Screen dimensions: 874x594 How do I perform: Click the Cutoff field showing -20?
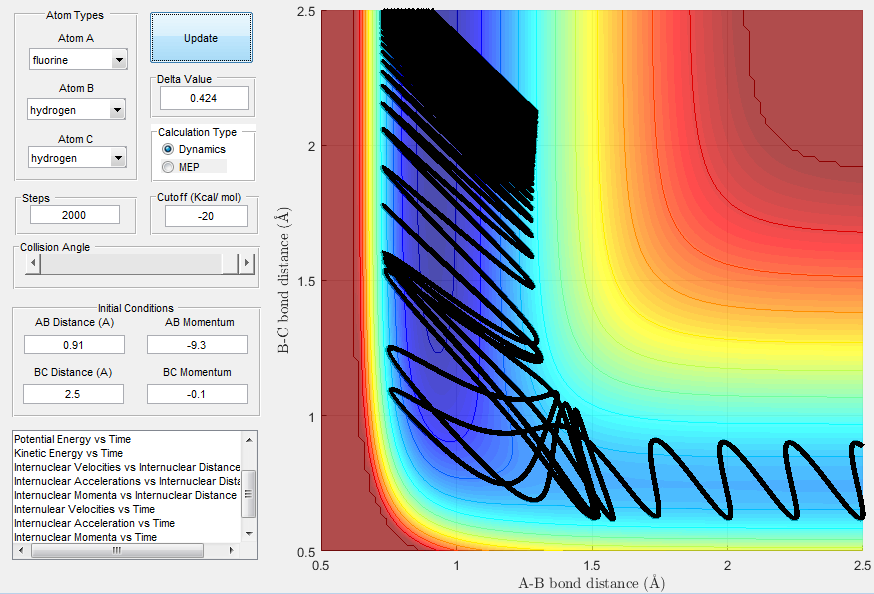click(x=206, y=216)
